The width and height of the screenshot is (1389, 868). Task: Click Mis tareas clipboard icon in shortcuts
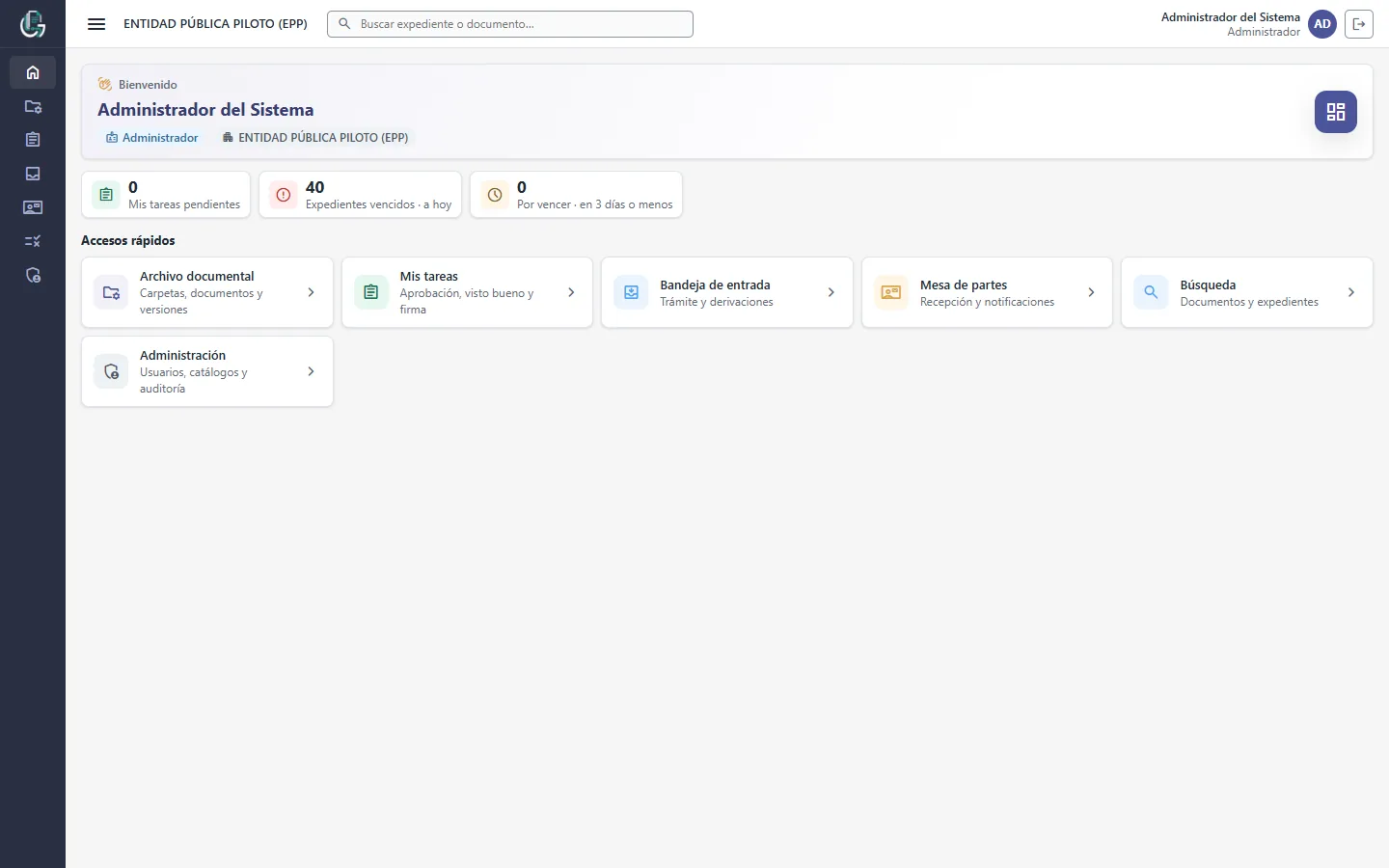371,292
